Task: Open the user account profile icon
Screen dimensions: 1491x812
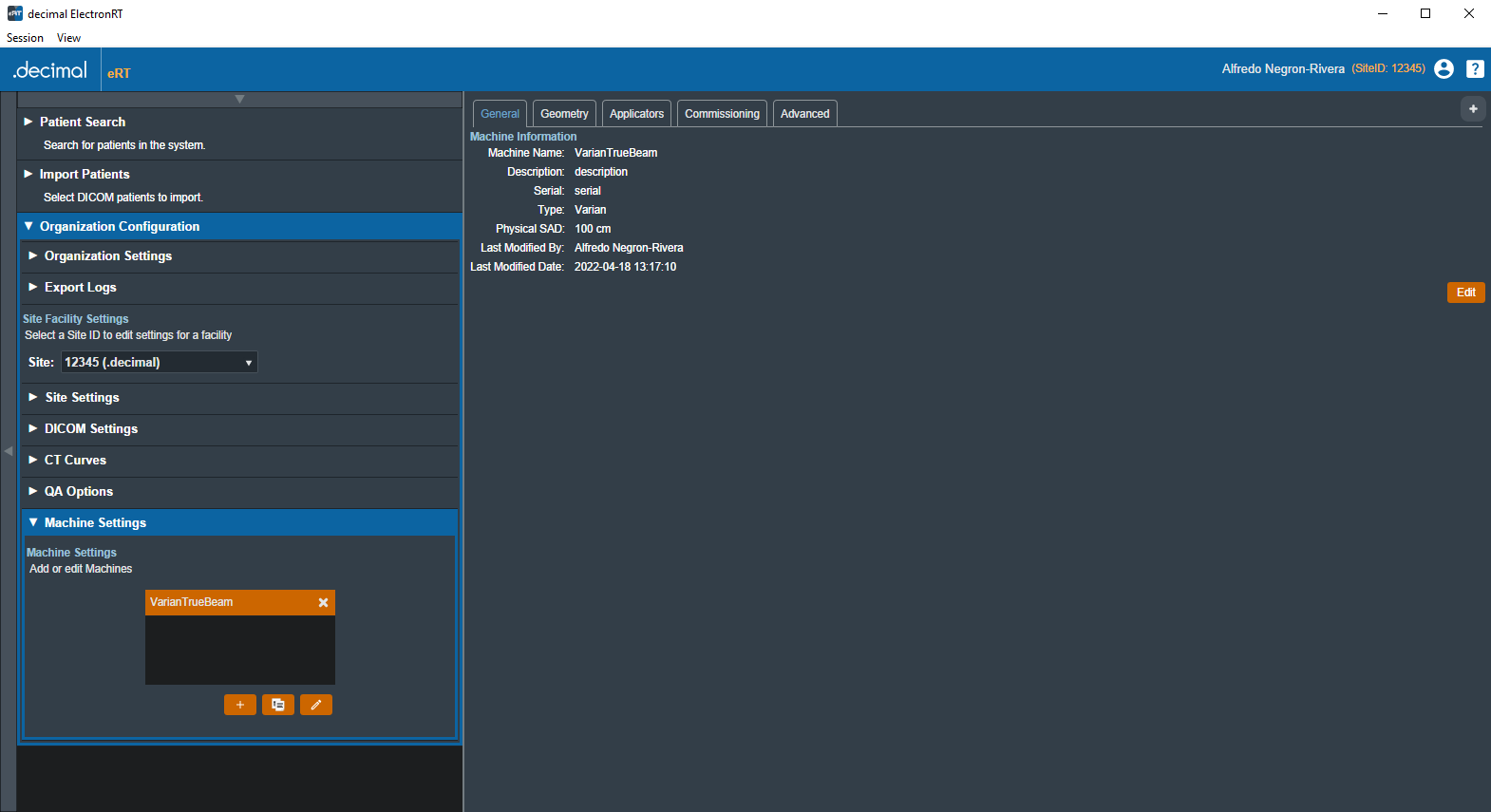Action: 1444,68
